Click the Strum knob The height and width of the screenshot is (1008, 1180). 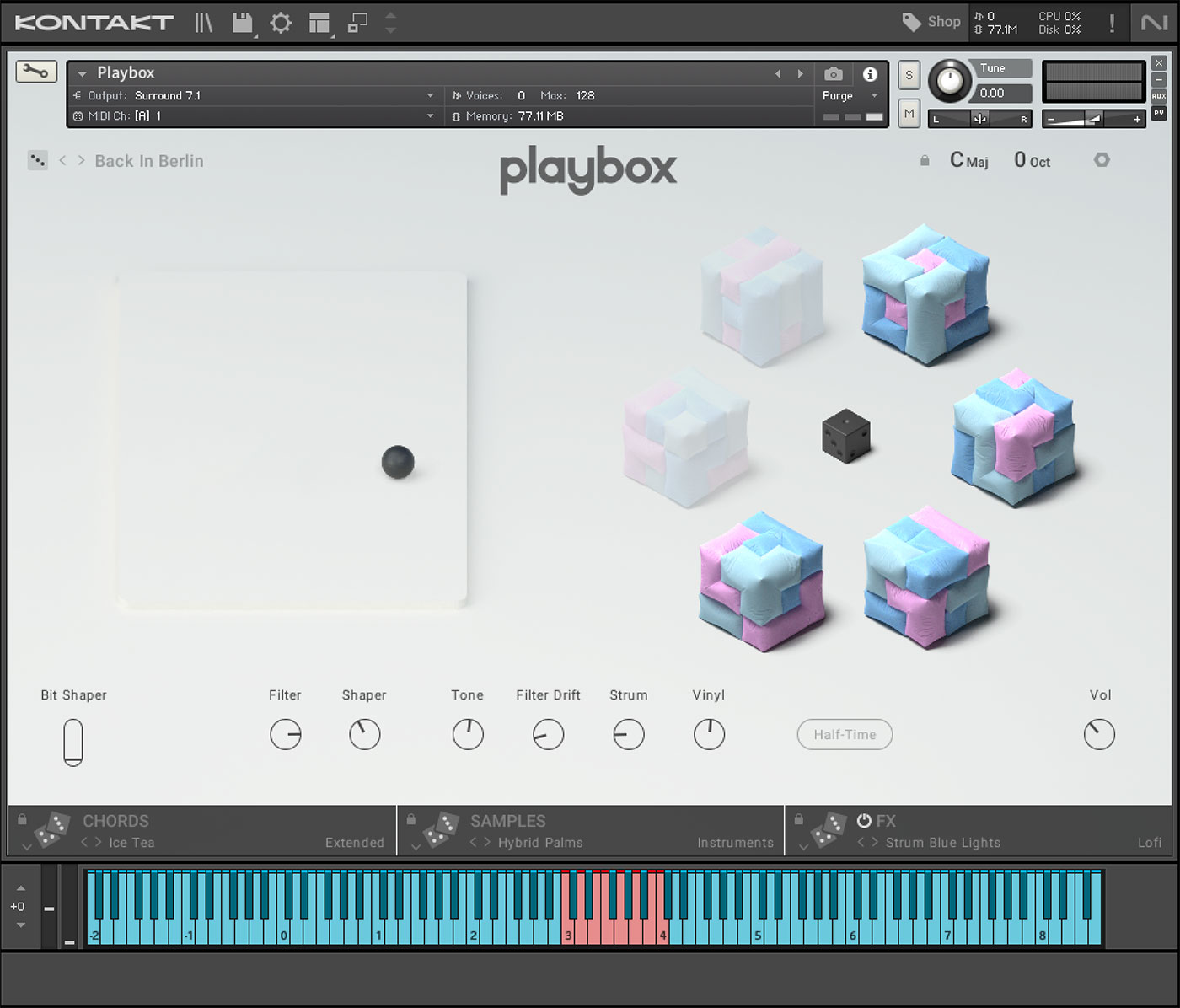[x=629, y=734]
